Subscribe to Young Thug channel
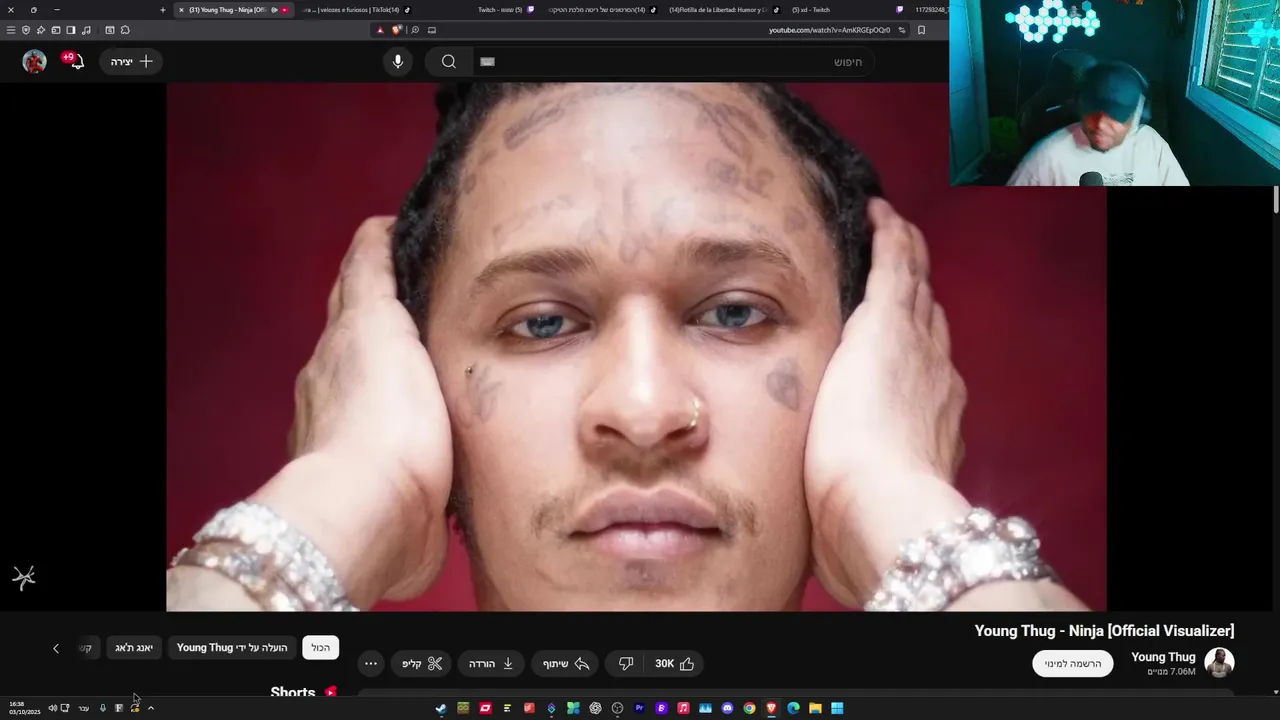This screenshot has height=720, width=1280. [1073, 663]
